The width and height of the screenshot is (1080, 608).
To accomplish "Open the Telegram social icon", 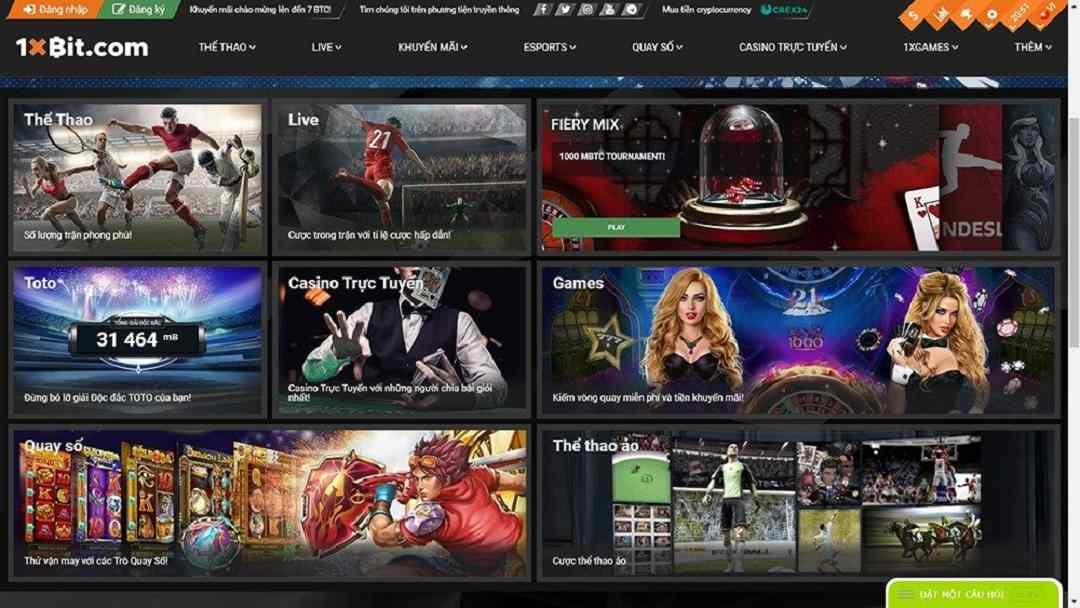I will tap(632, 10).
